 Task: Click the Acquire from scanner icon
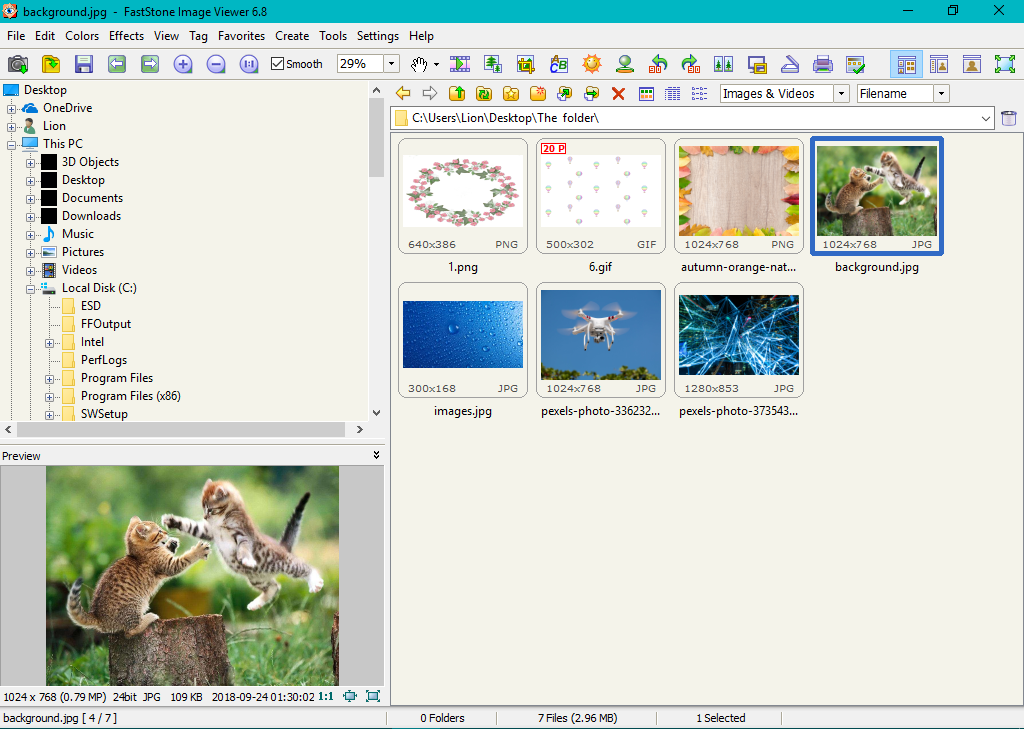790,64
